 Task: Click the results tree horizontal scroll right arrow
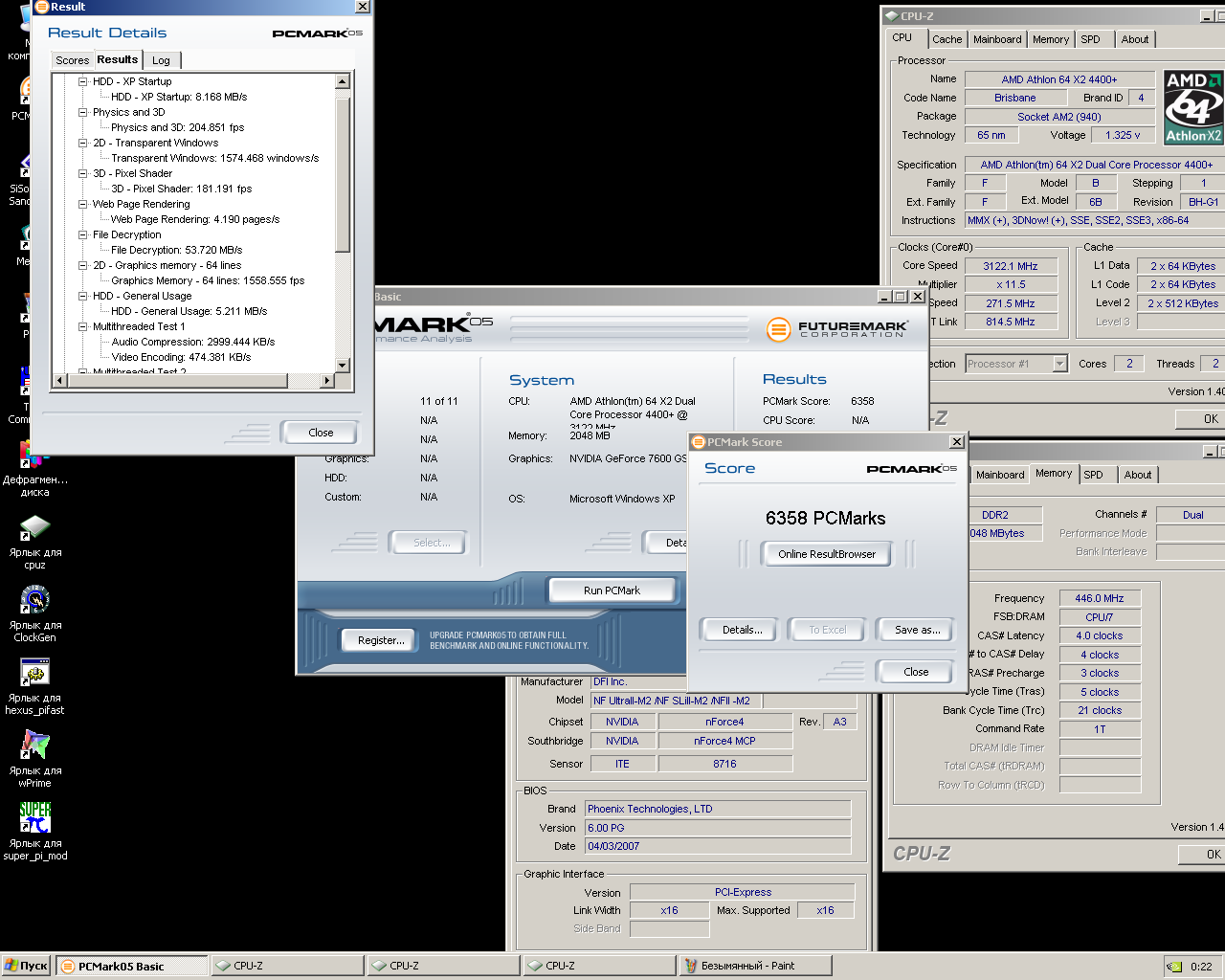pos(327,380)
